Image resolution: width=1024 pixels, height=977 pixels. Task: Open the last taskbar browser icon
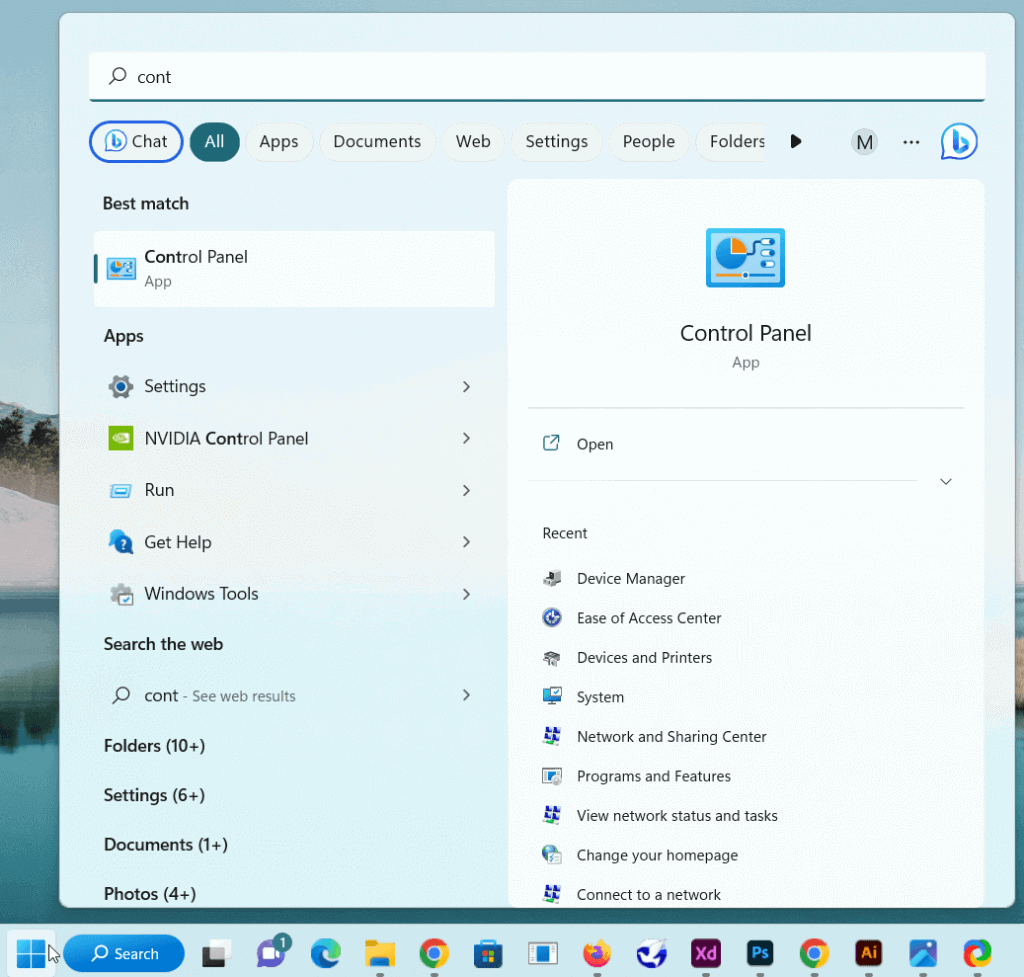(977, 954)
